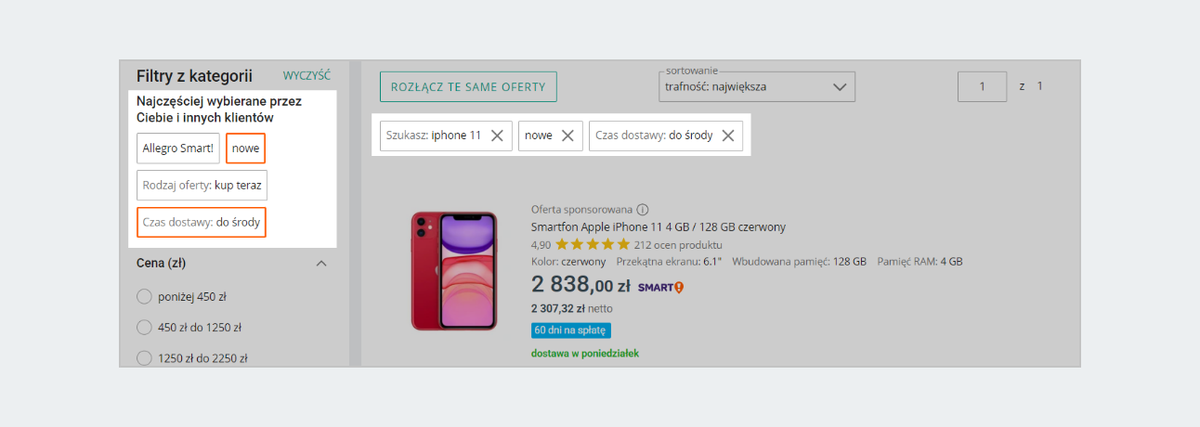
Task: Select 'poniżej 450 zł' price option
Action: click(144, 296)
